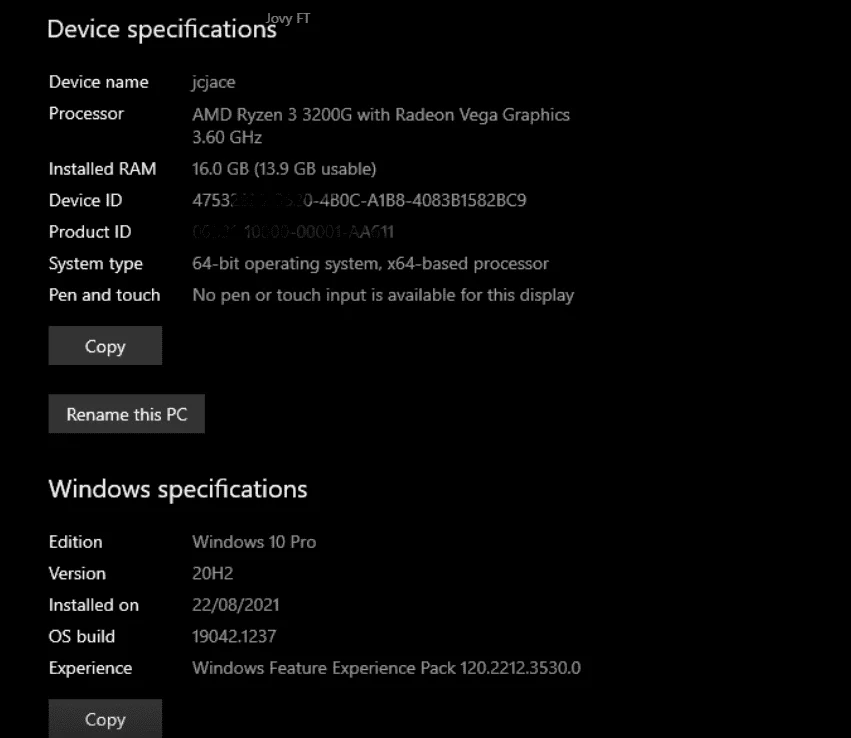Click the Device specifications heading
This screenshot has height=738, width=851.
(x=162, y=29)
